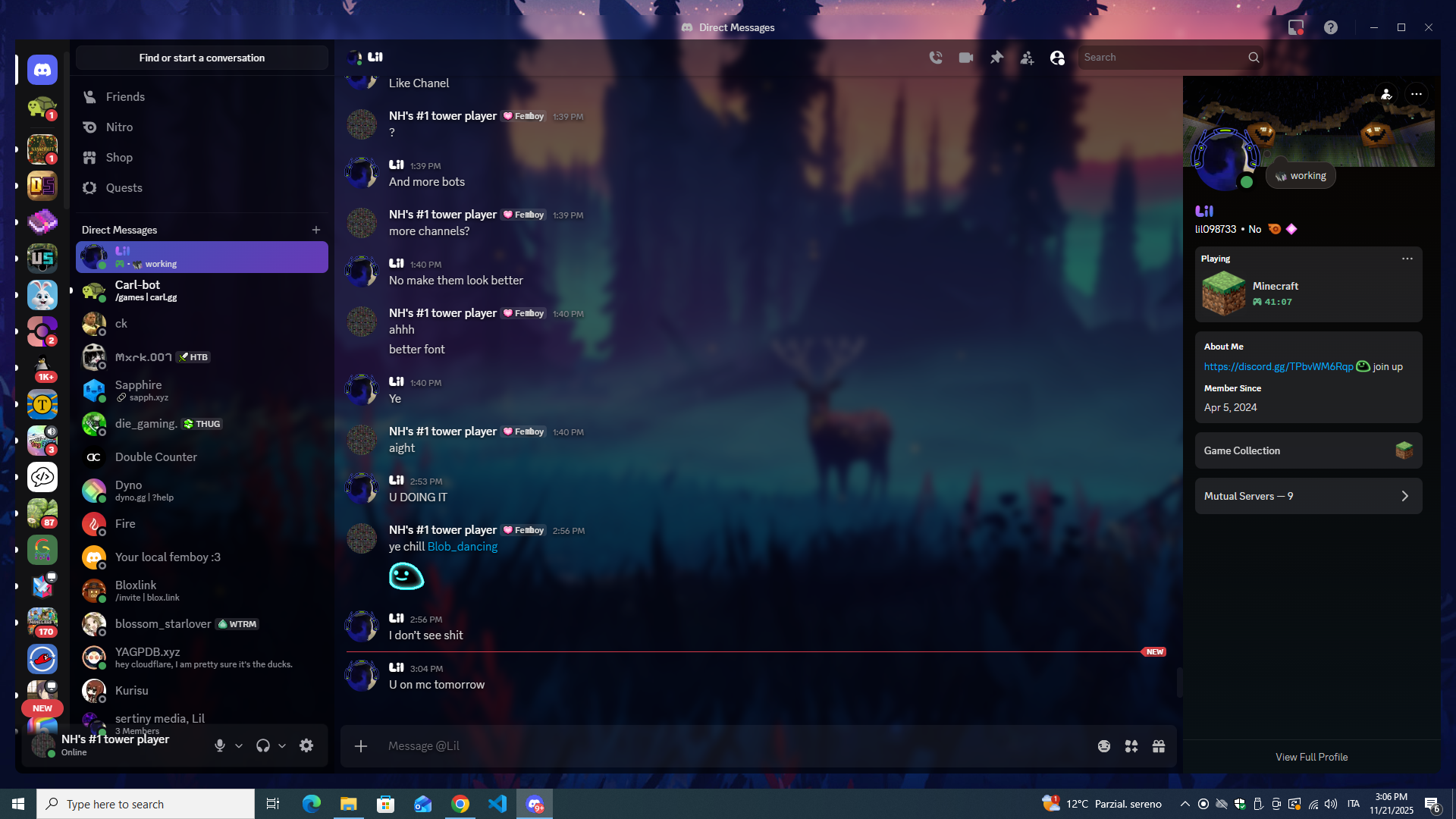Viewport: 1456px width, 819px height.
Task: Open gift Nitro icon
Action: [x=1159, y=747]
